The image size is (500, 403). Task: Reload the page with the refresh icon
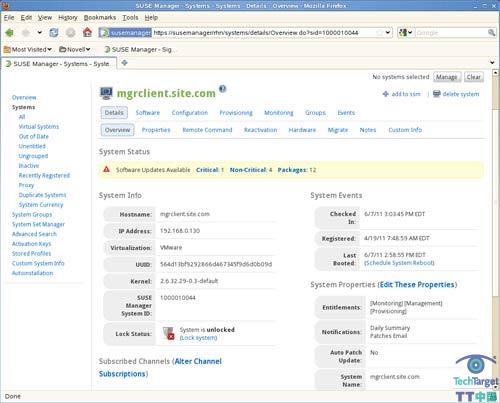tap(54, 33)
